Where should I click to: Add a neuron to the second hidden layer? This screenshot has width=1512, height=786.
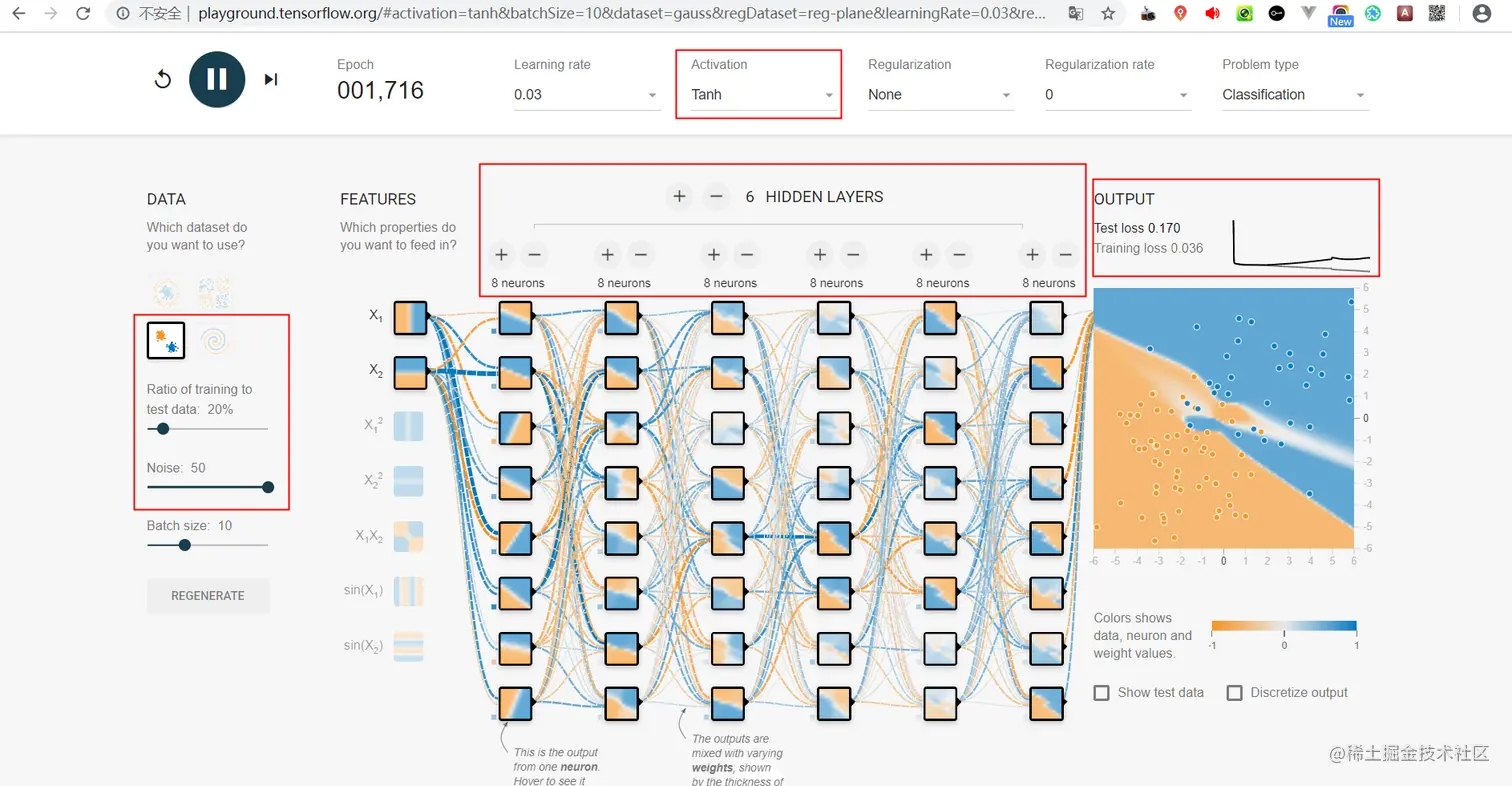[607, 255]
